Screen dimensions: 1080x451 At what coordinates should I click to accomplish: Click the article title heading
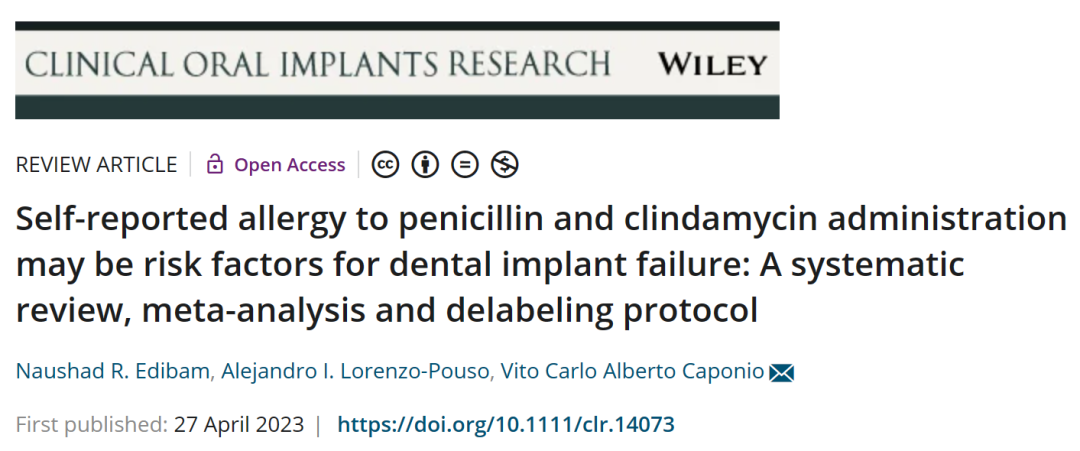click(x=541, y=265)
